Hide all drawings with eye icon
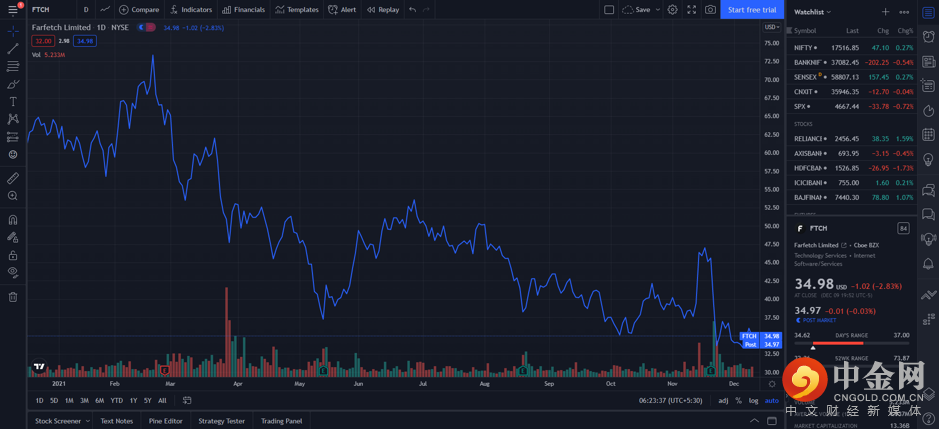 13,273
